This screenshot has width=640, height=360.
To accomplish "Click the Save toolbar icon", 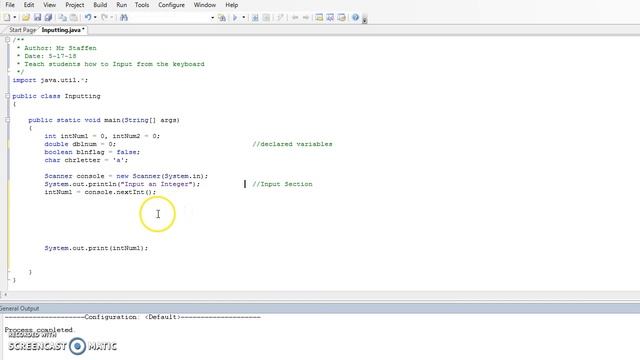I will [x=37, y=18].
